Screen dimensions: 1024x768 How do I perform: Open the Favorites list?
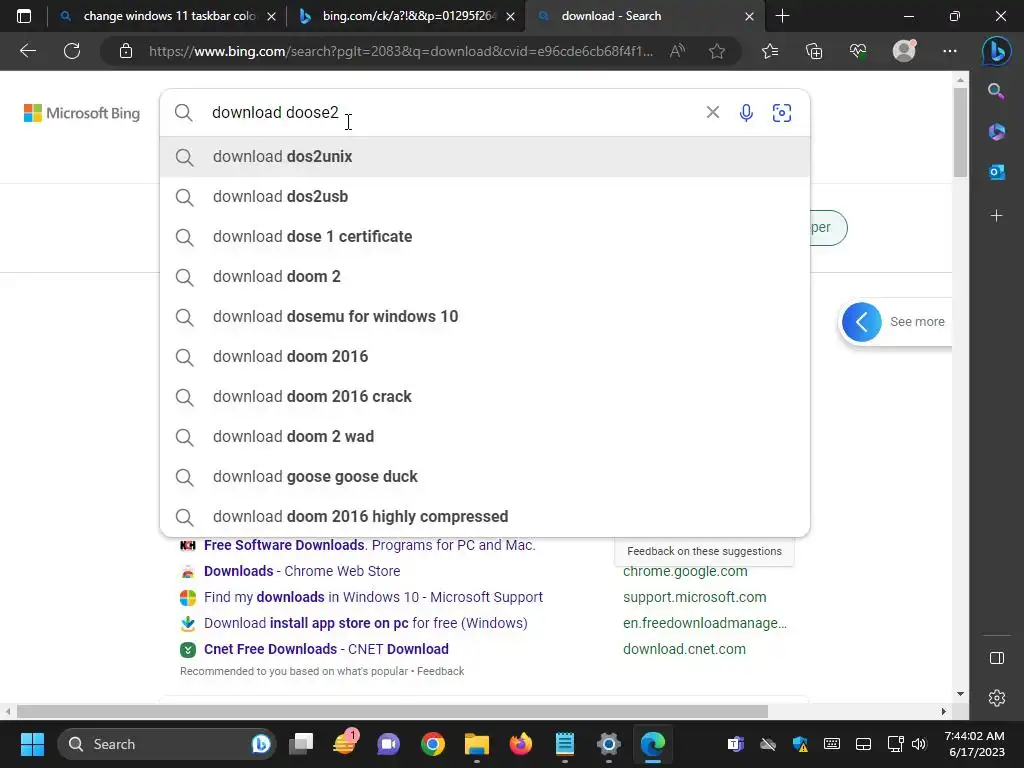pos(770,51)
